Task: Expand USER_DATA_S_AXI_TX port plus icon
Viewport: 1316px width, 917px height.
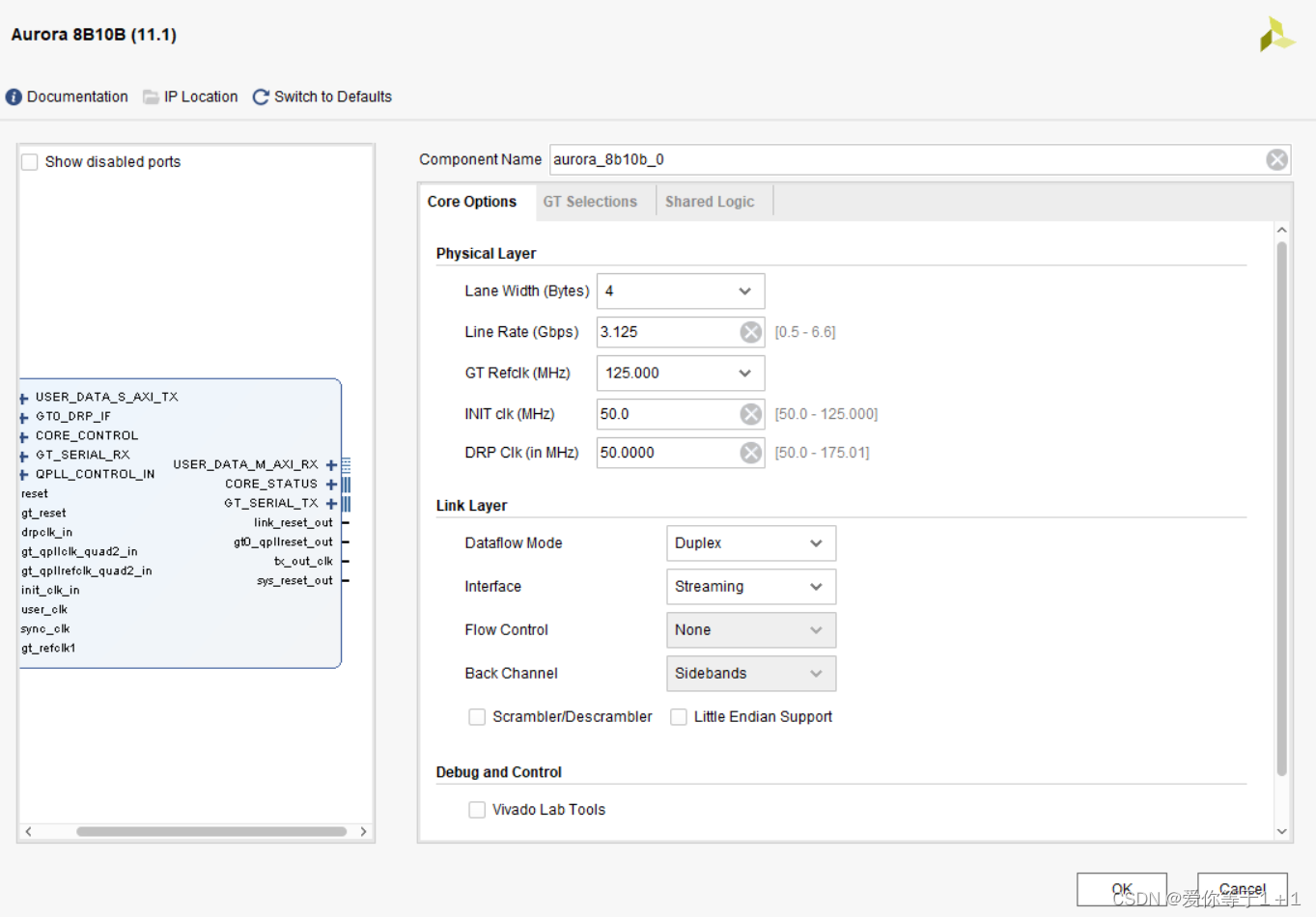Action: [24, 398]
